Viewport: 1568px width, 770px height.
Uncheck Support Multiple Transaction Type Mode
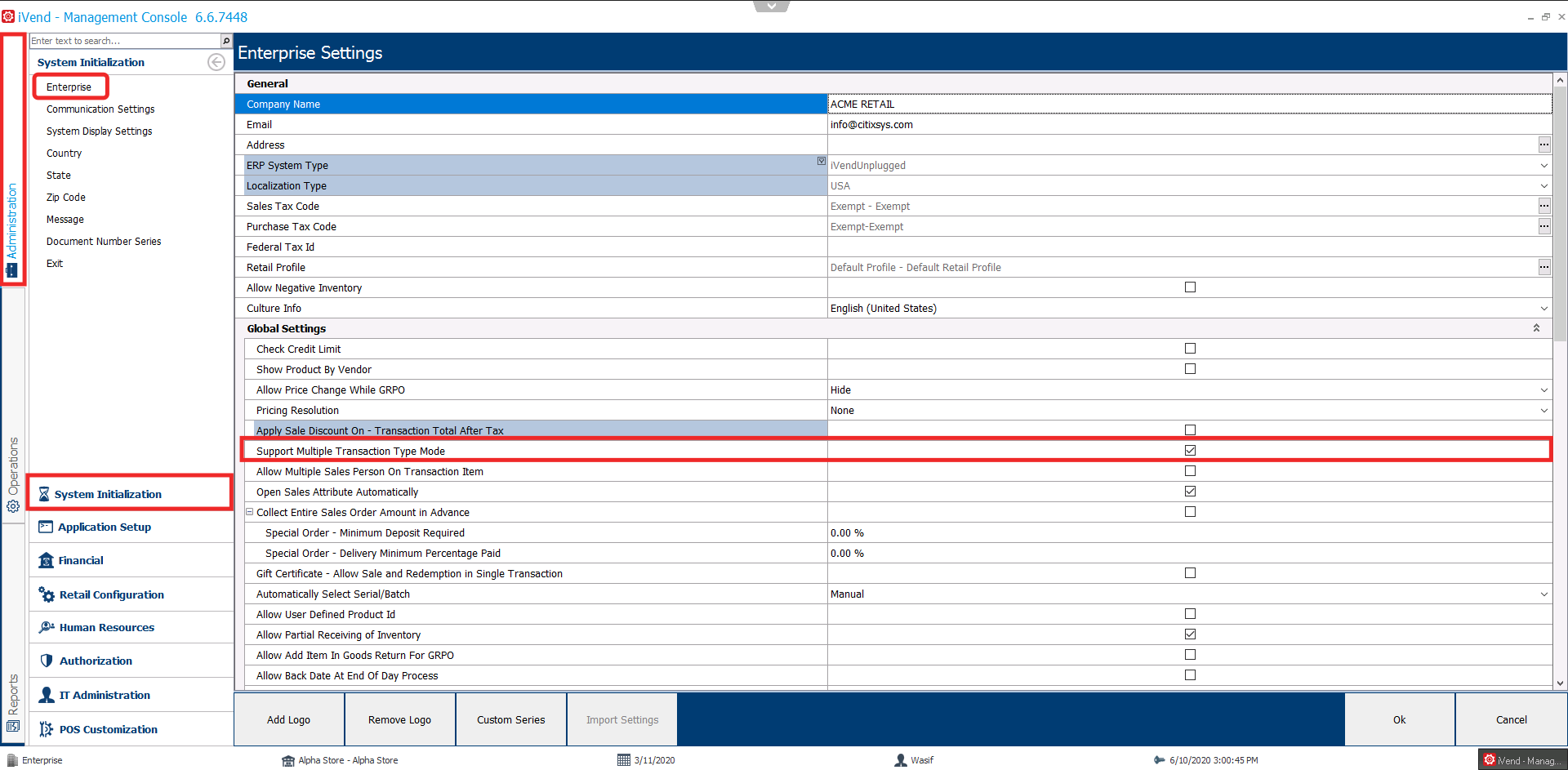[1190, 451]
